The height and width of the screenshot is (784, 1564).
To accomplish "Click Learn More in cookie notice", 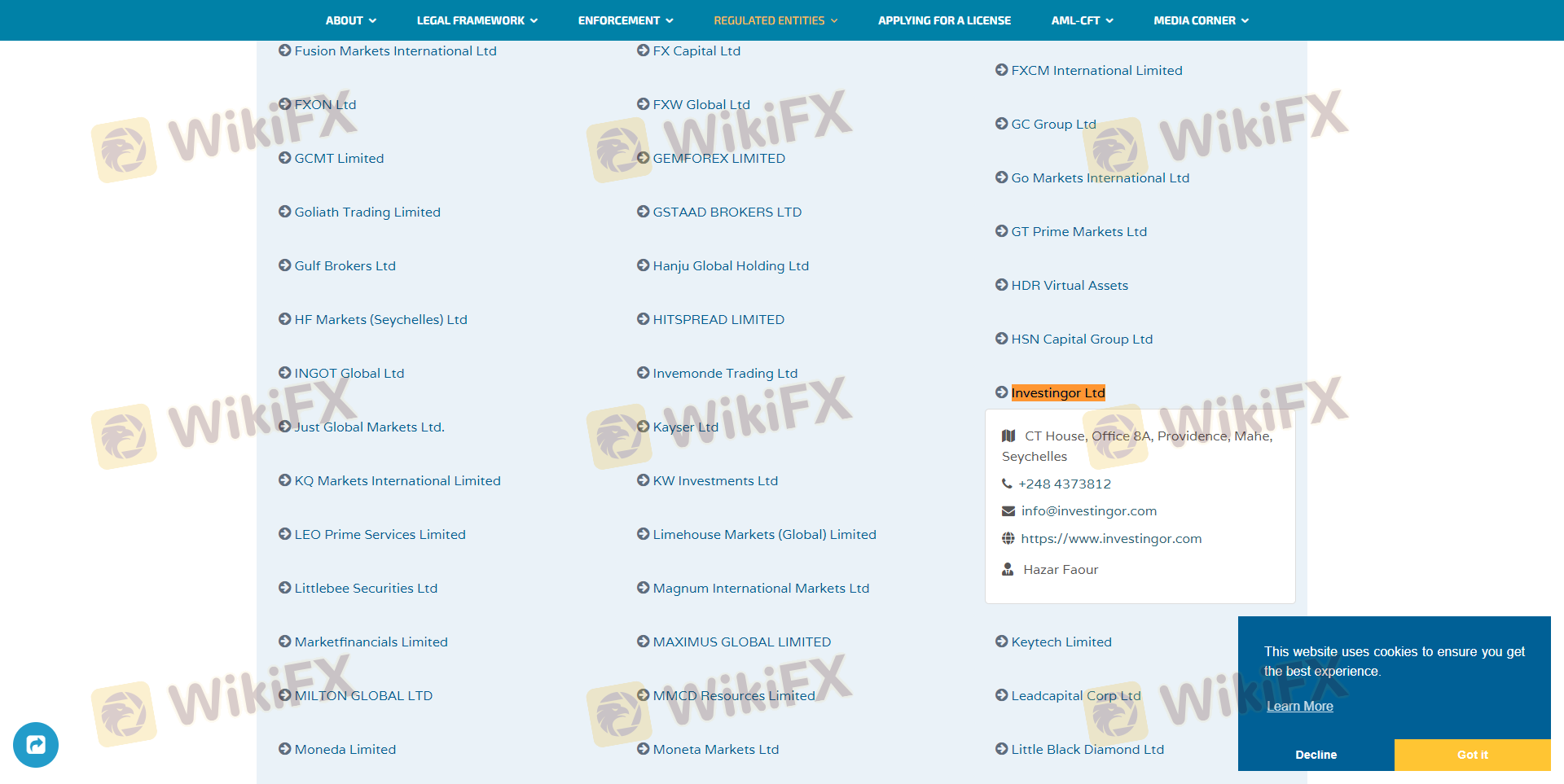I will click(1299, 706).
